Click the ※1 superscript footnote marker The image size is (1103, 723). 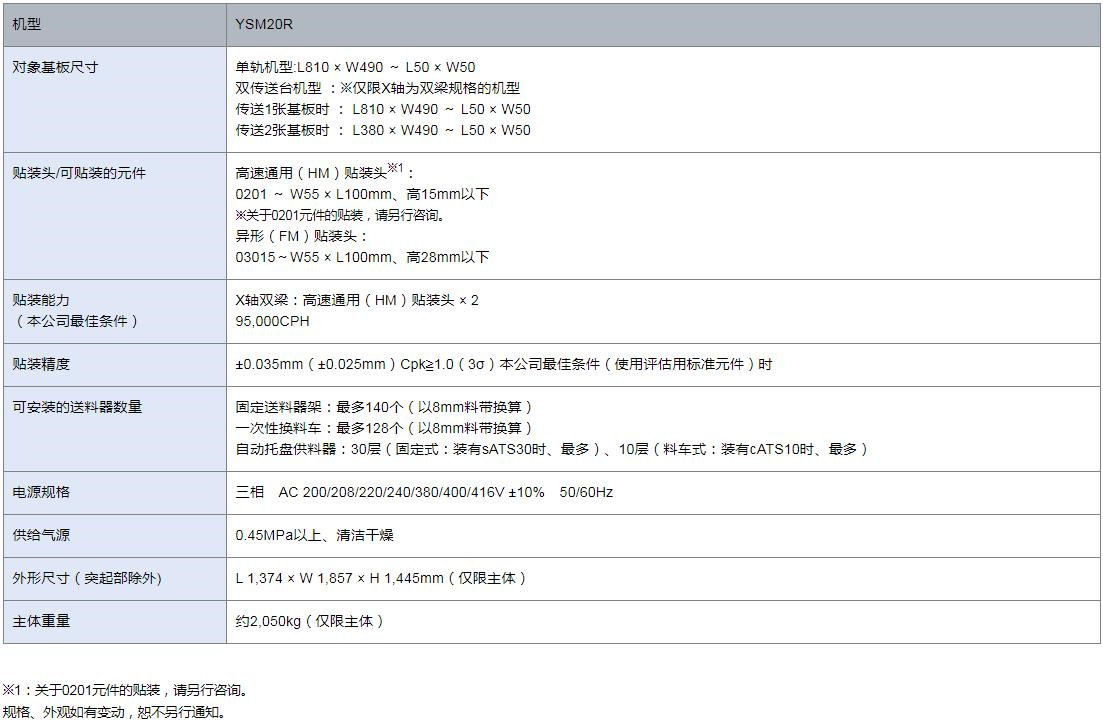(395, 168)
